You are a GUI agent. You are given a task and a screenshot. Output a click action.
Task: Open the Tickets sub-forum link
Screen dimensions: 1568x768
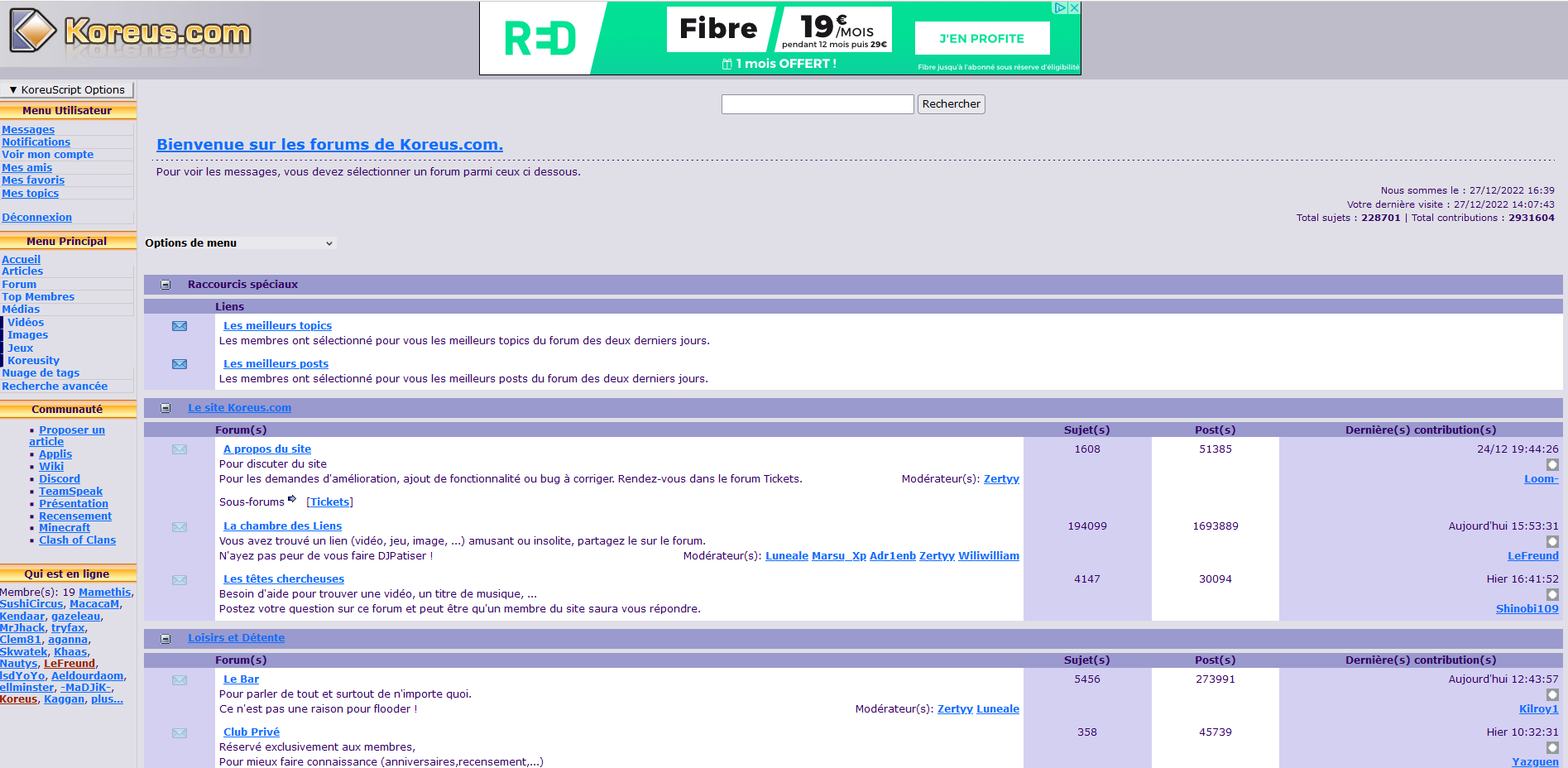coord(329,502)
